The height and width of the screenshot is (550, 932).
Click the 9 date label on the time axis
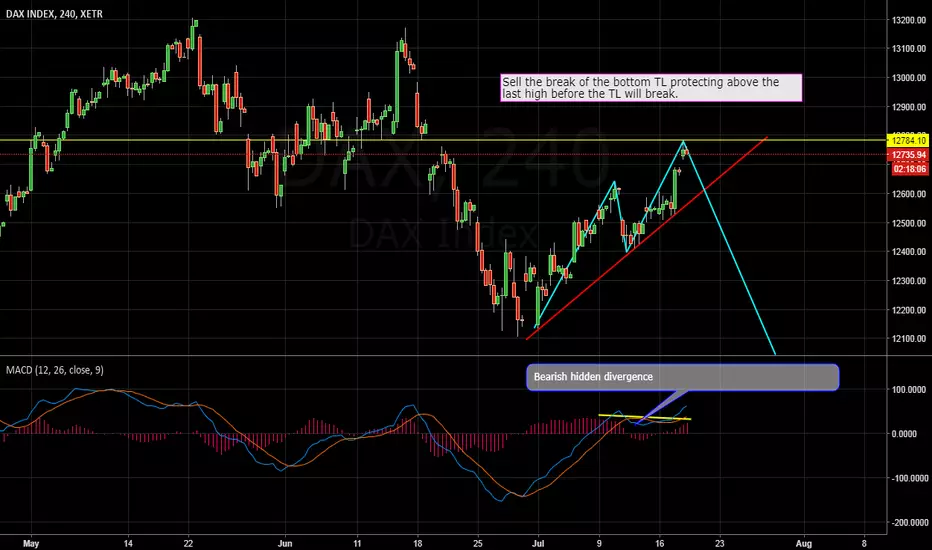click(599, 543)
